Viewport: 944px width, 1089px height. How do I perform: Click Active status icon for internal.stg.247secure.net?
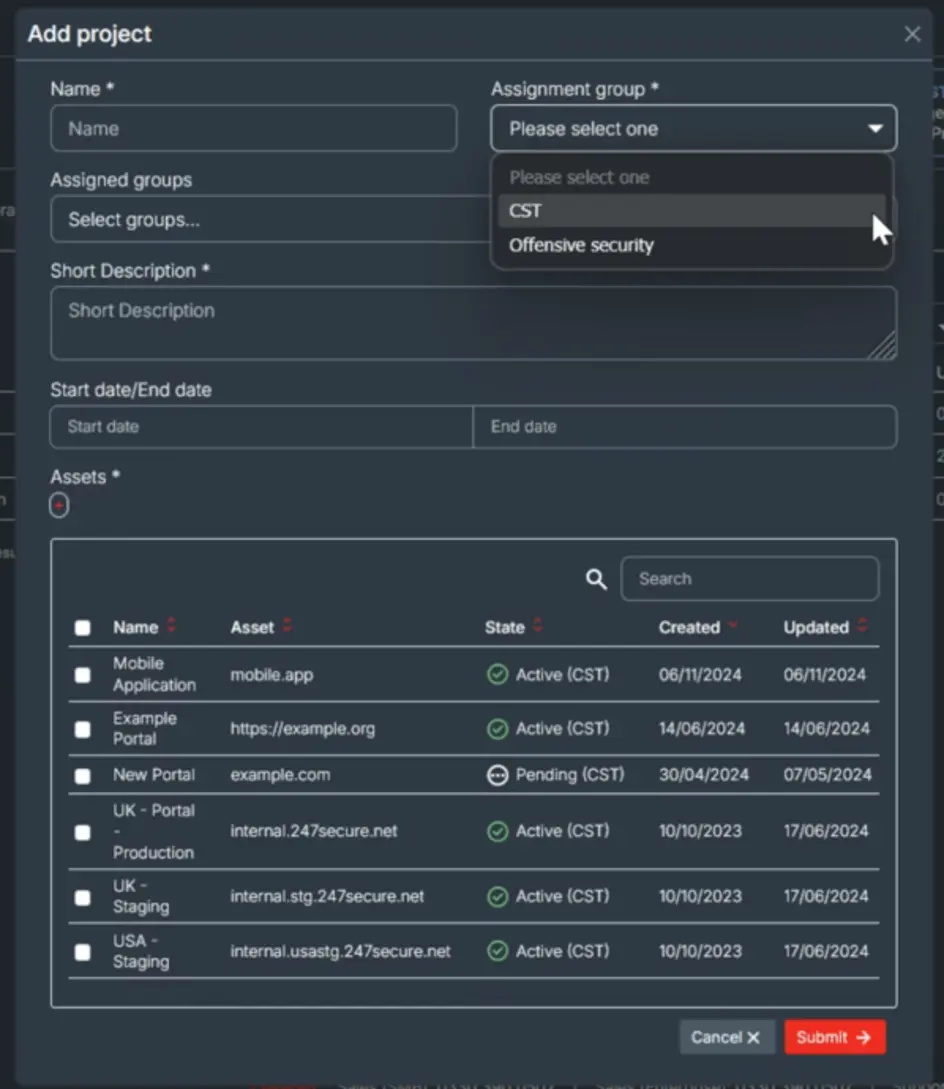(x=497, y=897)
